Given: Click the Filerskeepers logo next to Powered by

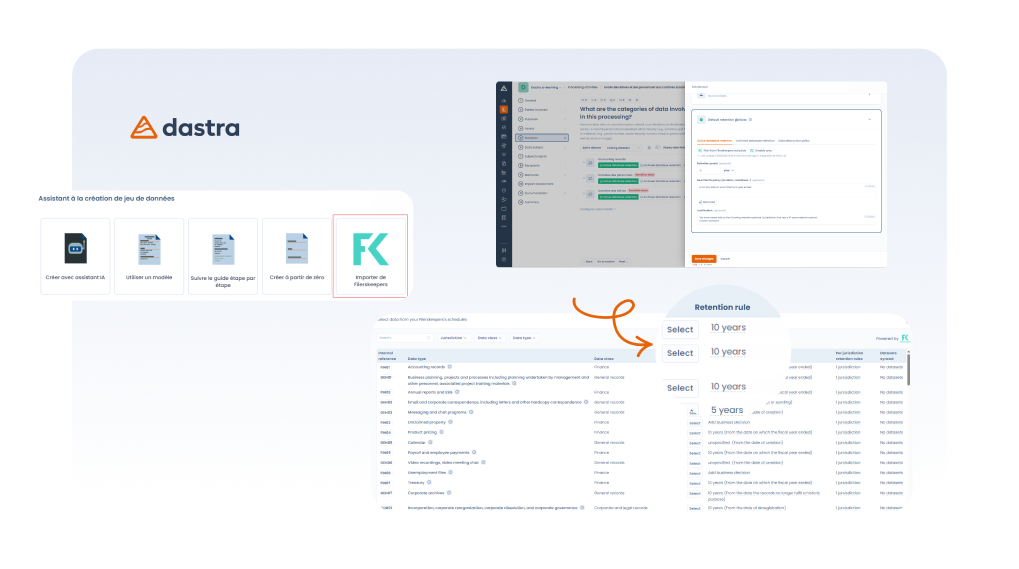Looking at the screenshot, I should click(x=905, y=338).
